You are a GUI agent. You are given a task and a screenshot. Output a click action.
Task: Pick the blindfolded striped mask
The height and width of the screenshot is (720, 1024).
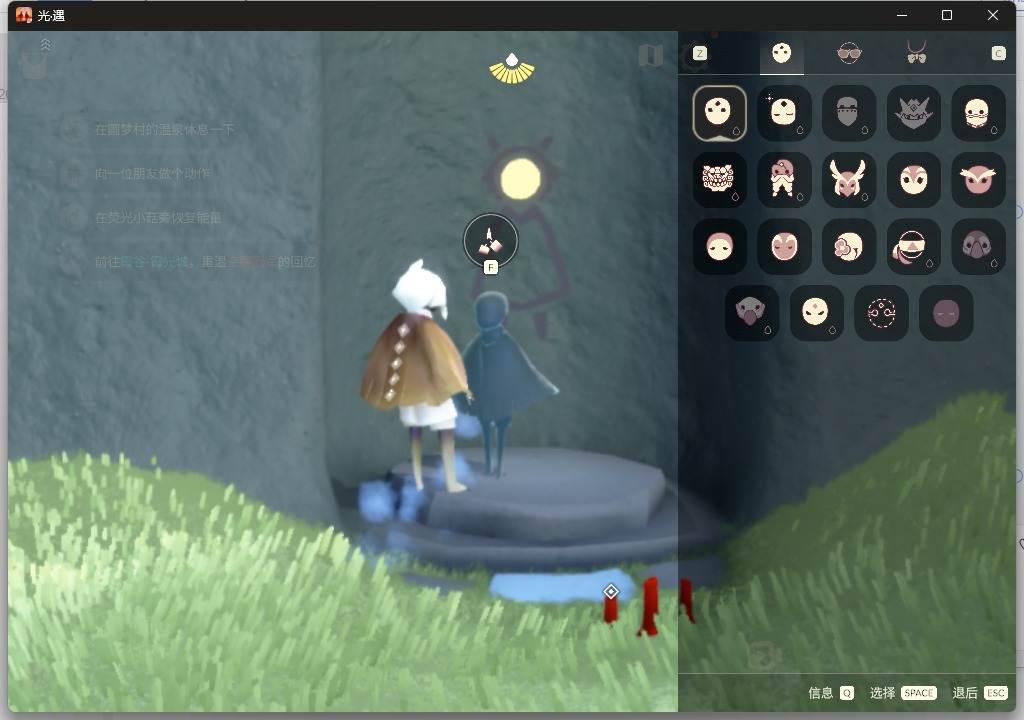(x=913, y=246)
